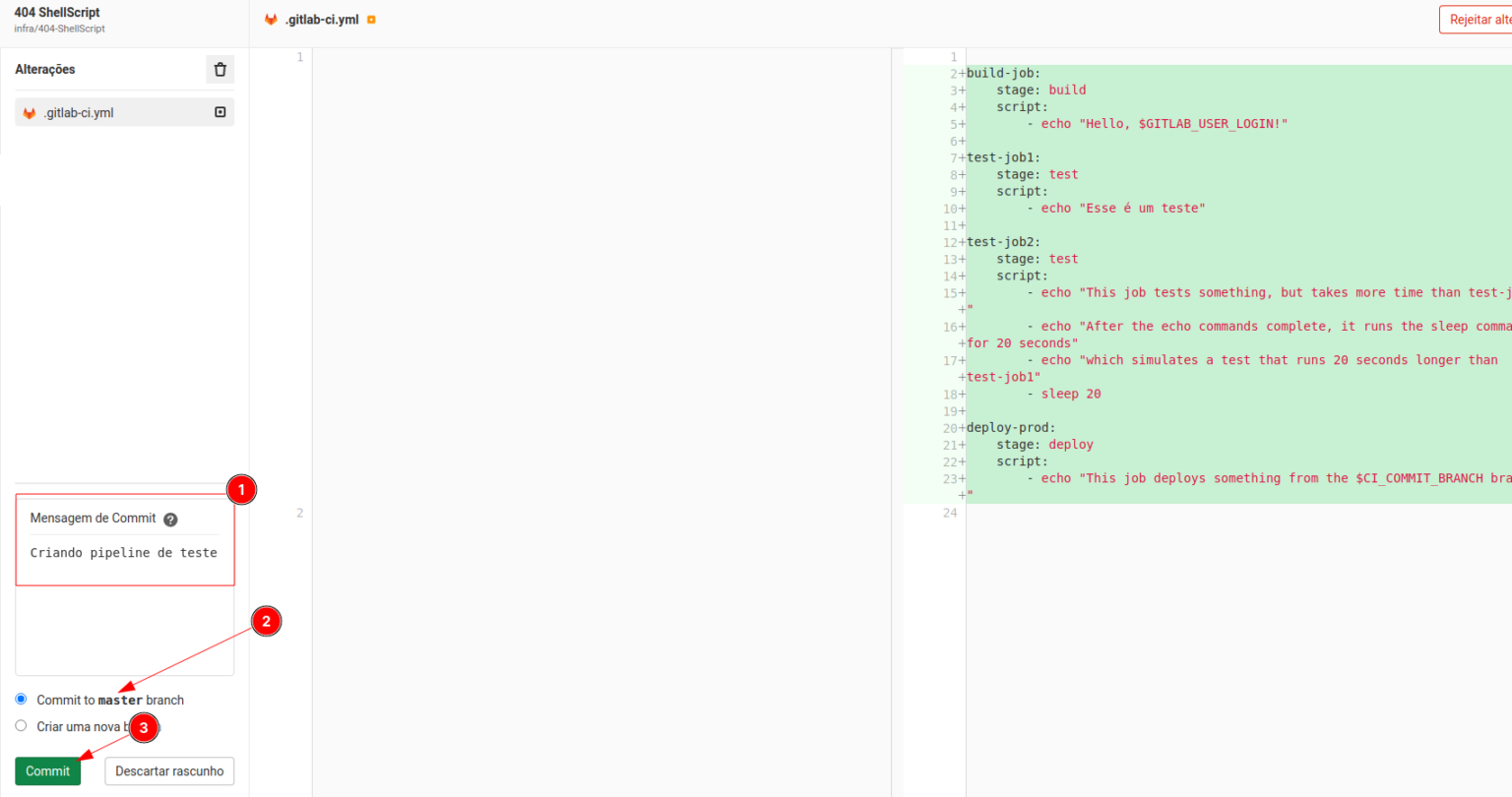This screenshot has width=1512, height=797.
Task: Choose the Criar uma nova branch option
Action: click(x=21, y=725)
